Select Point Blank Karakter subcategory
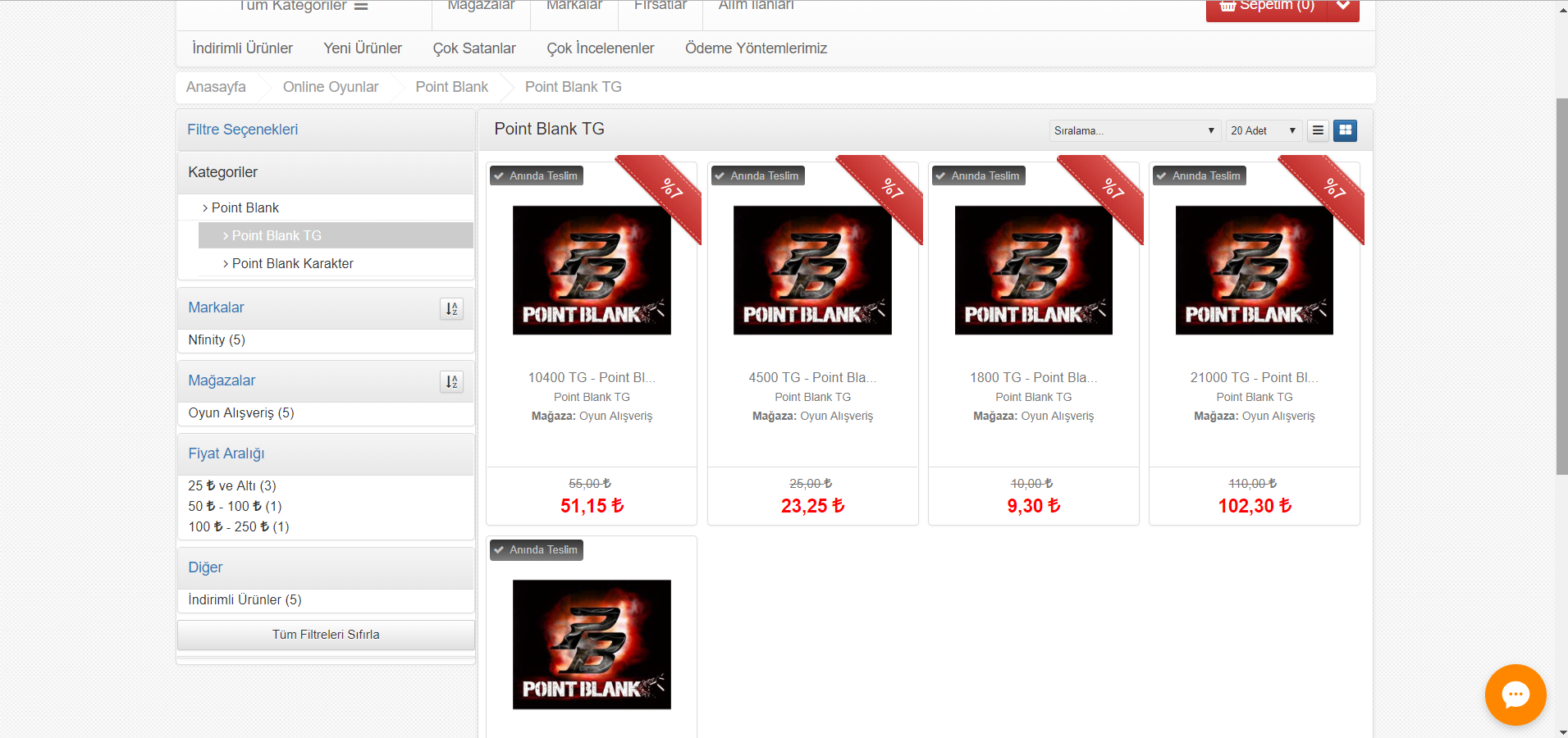Image resolution: width=1568 pixels, height=738 pixels. click(x=292, y=263)
